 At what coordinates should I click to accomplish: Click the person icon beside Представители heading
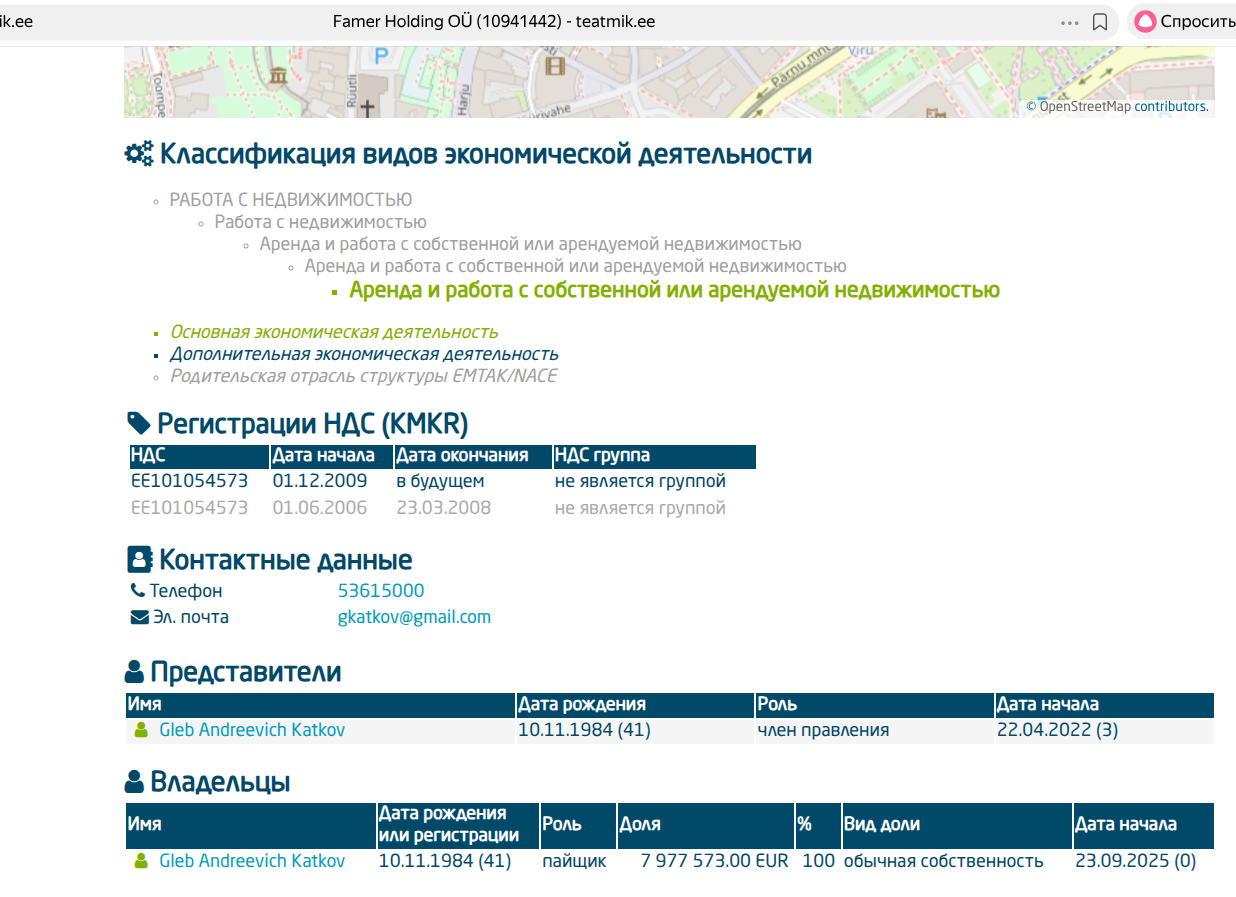(134, 672)
